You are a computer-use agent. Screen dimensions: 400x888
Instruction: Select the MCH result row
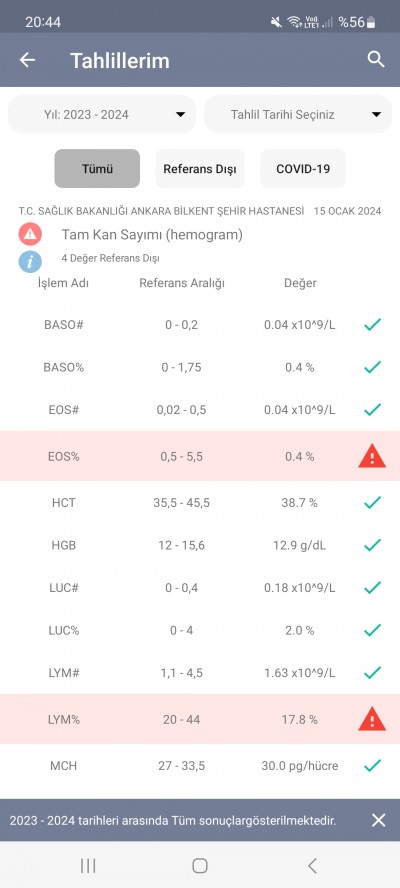point(200,766)
